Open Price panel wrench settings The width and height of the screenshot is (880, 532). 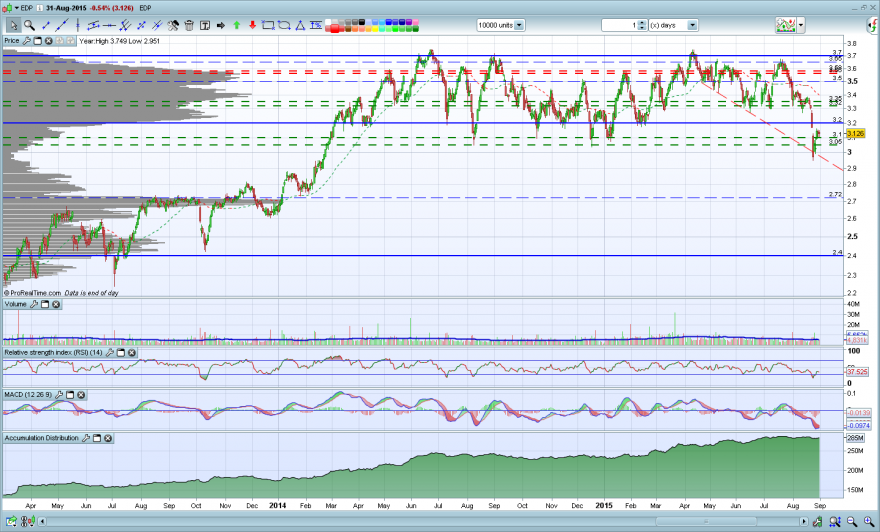click(x=26, y=41)
